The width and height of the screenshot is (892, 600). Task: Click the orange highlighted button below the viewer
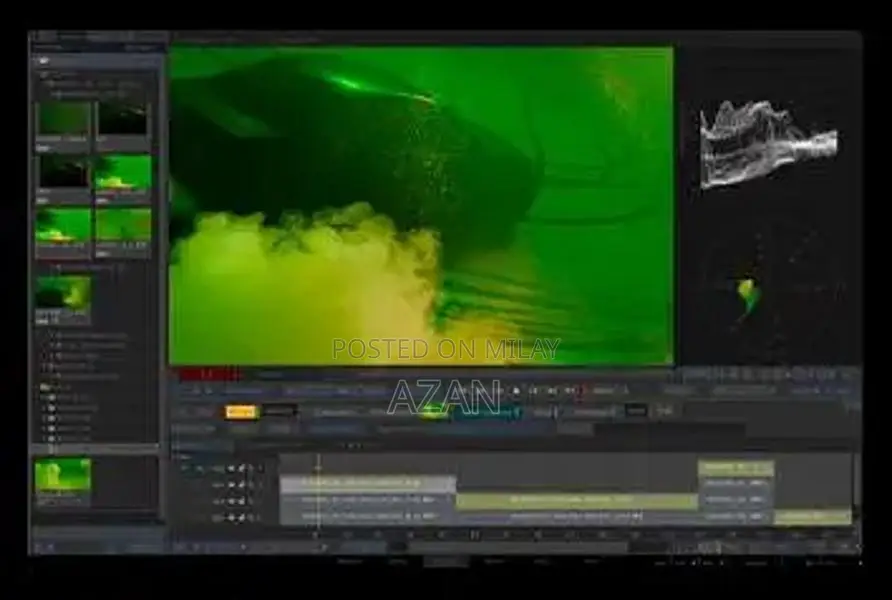(240, 411)
